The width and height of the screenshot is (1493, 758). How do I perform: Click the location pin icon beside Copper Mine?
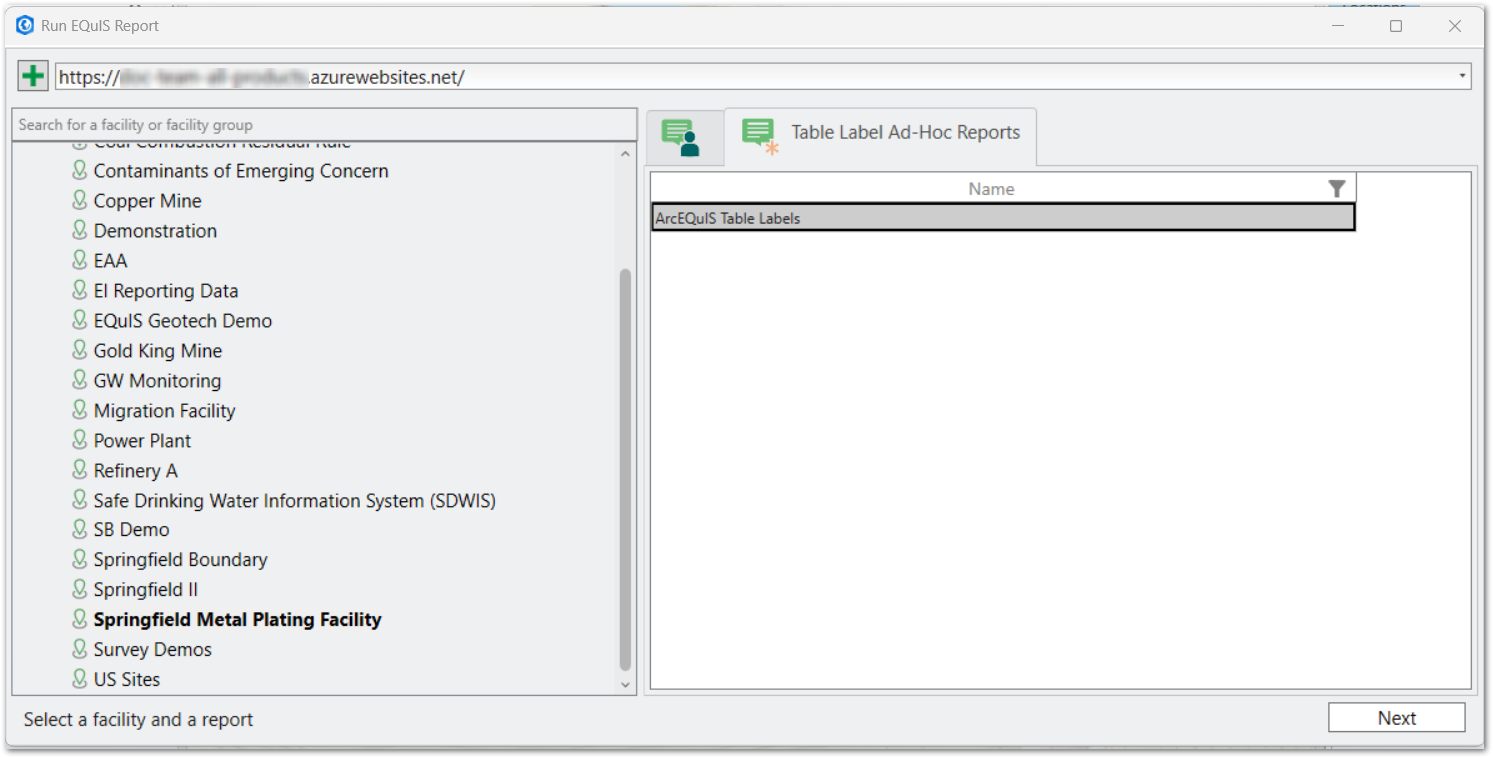click(80, 200)
